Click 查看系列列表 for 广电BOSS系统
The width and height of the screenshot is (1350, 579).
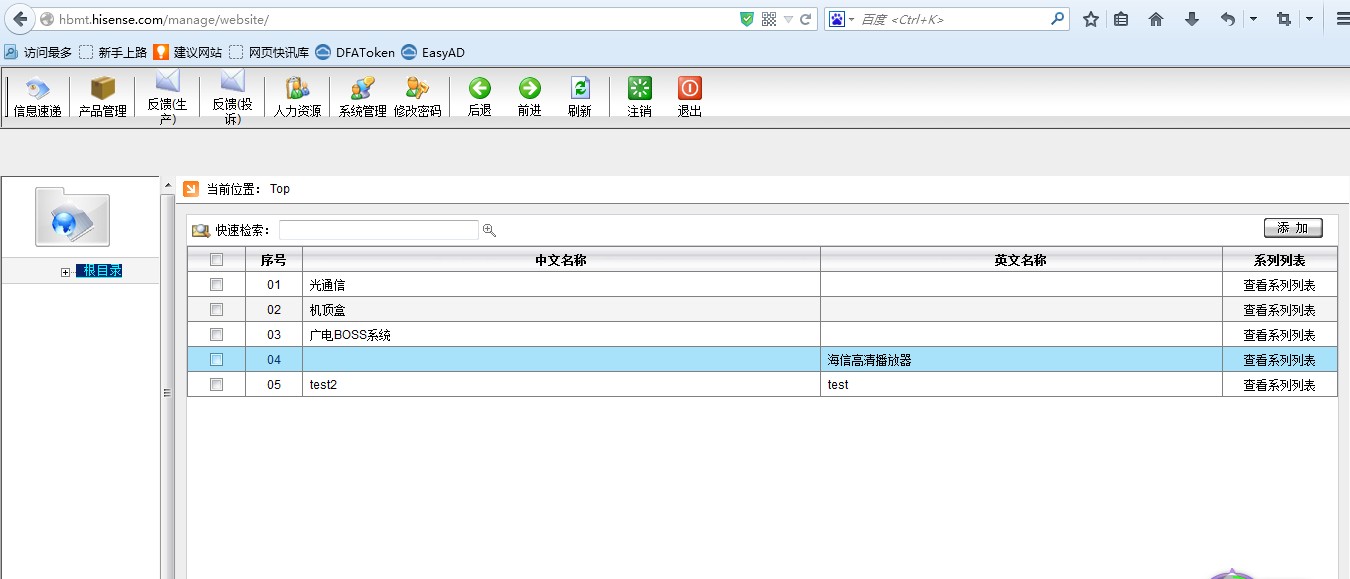[x=1279, y=335]
